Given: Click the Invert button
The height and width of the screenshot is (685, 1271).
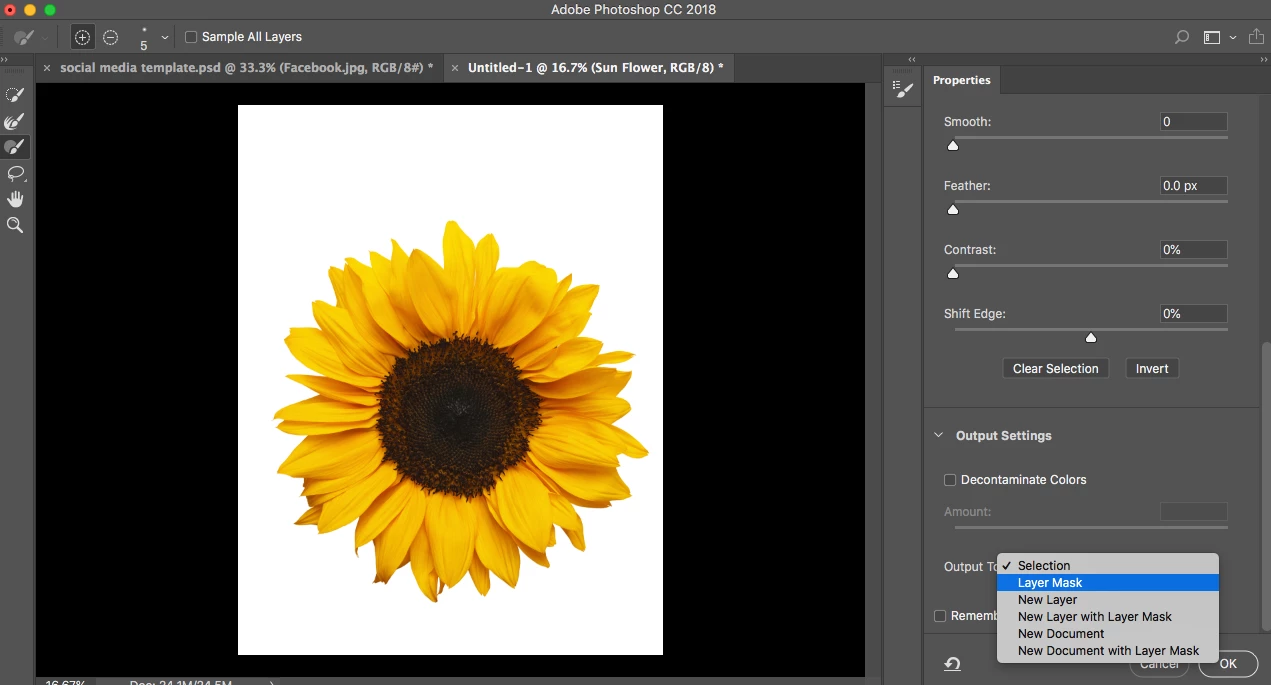Looking at the screenshot, I should coord(1151,369).
